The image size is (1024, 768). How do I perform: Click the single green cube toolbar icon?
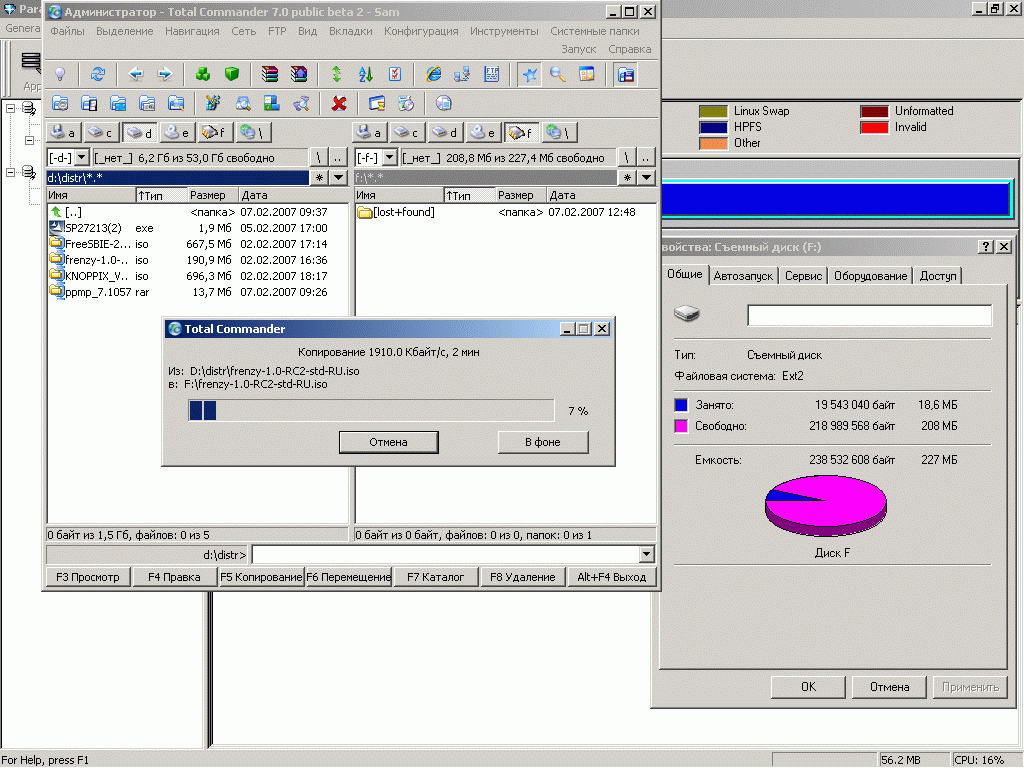click(x=232, y=74)
